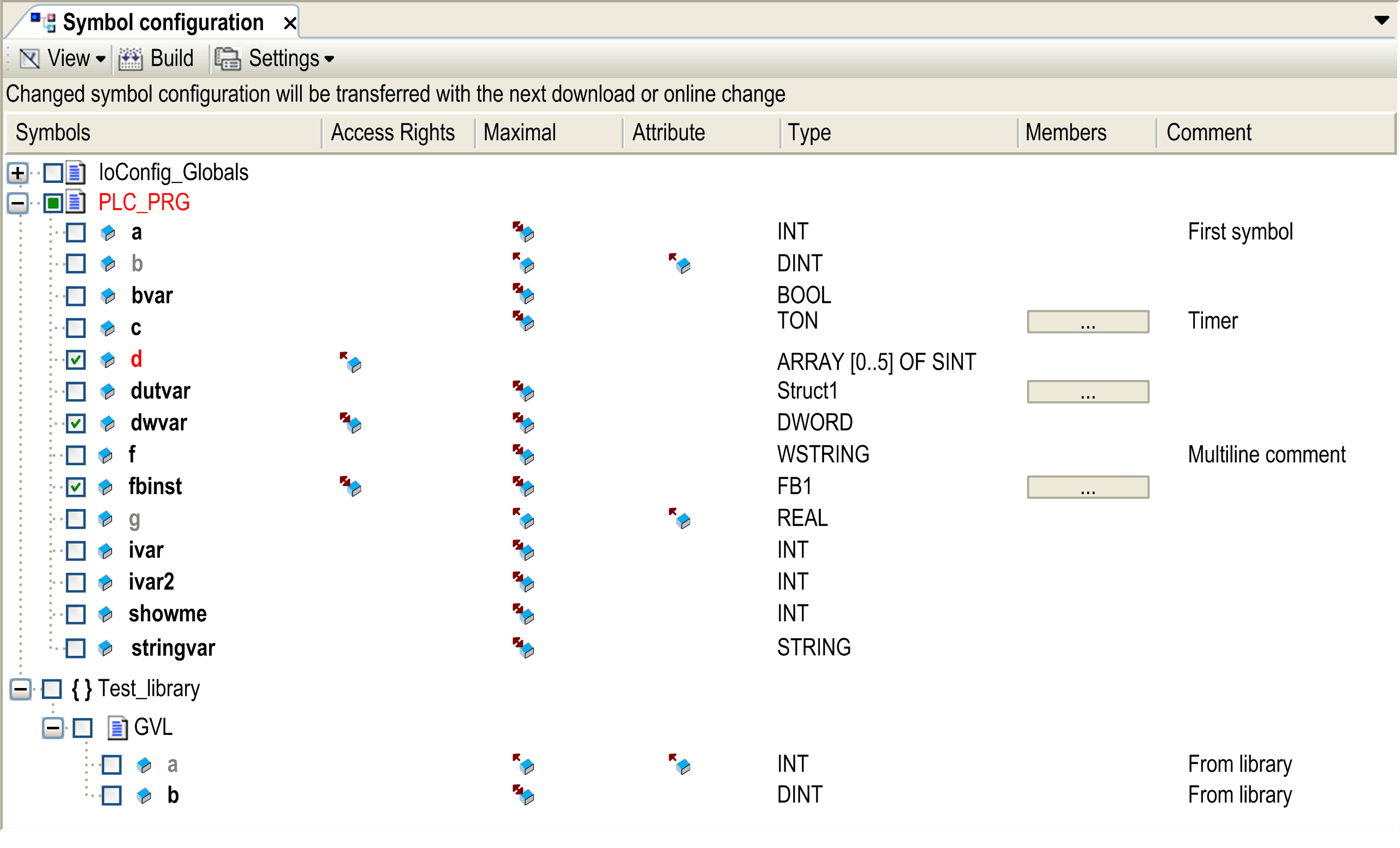Image resolution: width=1400 pixels, height=848 pixels.
Task: Collapse the PLC_PRG node
Action: tap(16, 203)
